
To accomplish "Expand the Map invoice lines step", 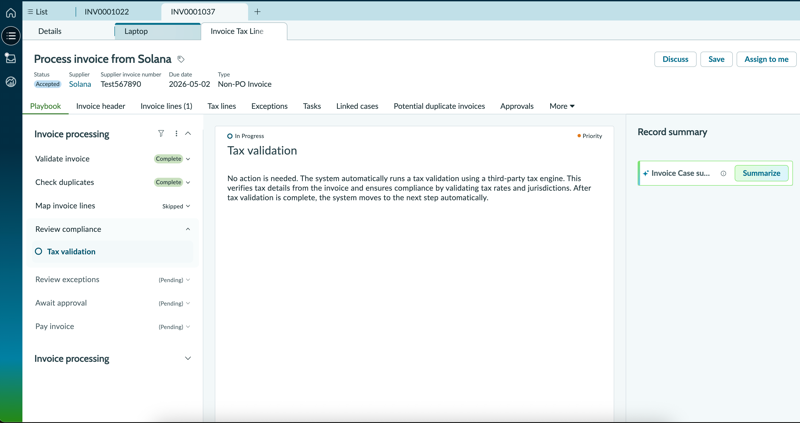I will 188,206.
